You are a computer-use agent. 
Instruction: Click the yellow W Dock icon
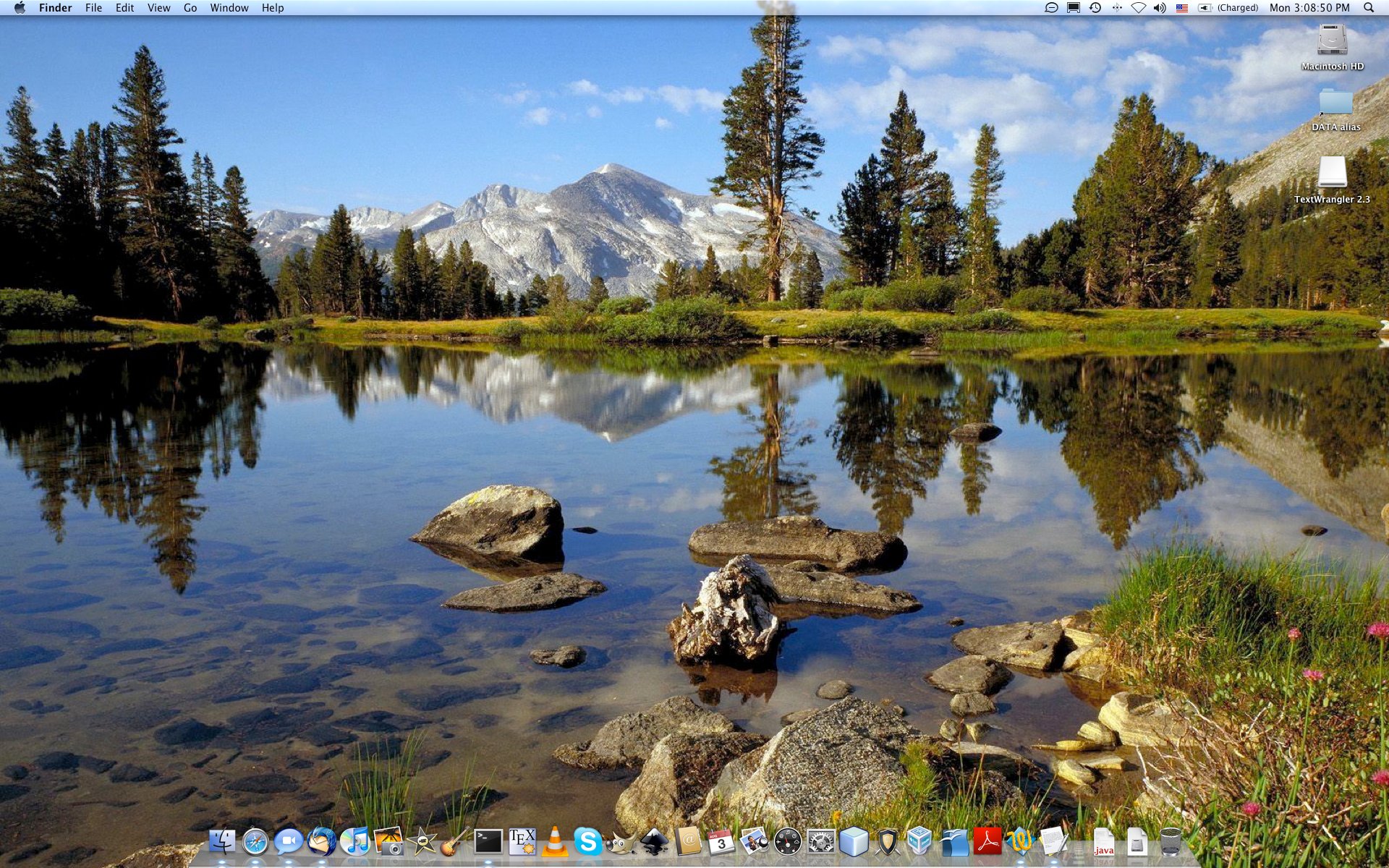[1021, 842]
